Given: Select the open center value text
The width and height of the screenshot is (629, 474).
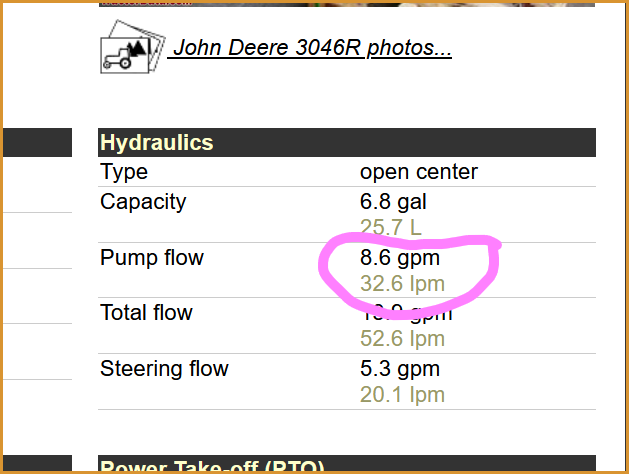Looking at the screenshot, I should (419, 172).
